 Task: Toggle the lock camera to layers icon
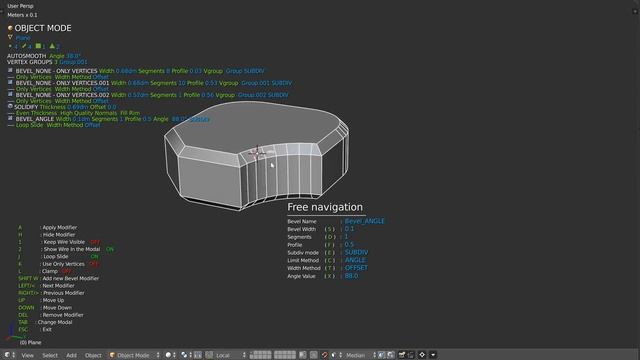[303, 355]
